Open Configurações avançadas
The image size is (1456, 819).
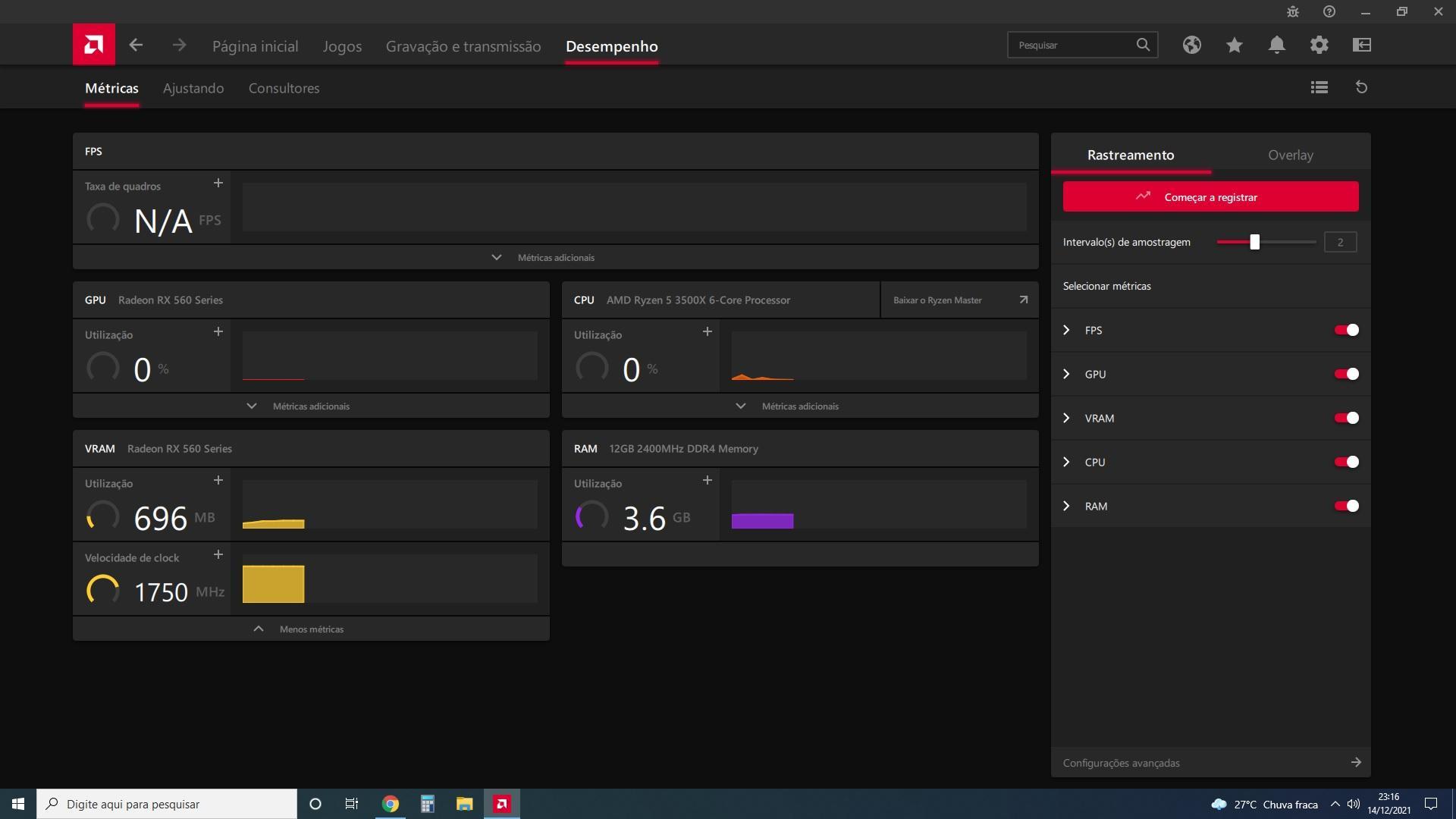click(x=1211, y=763)
